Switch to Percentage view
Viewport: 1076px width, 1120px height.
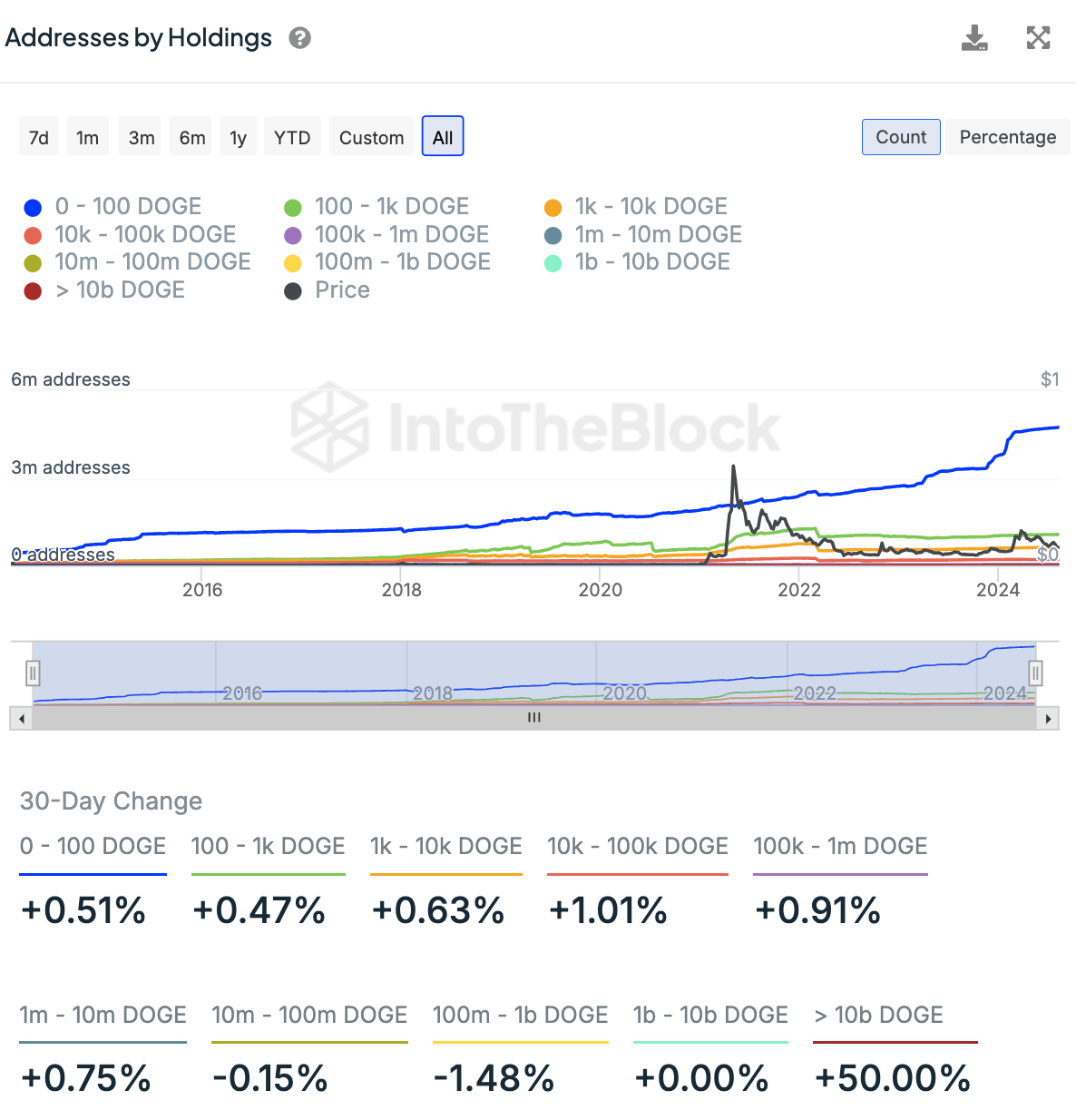[x=1007, y=137]
